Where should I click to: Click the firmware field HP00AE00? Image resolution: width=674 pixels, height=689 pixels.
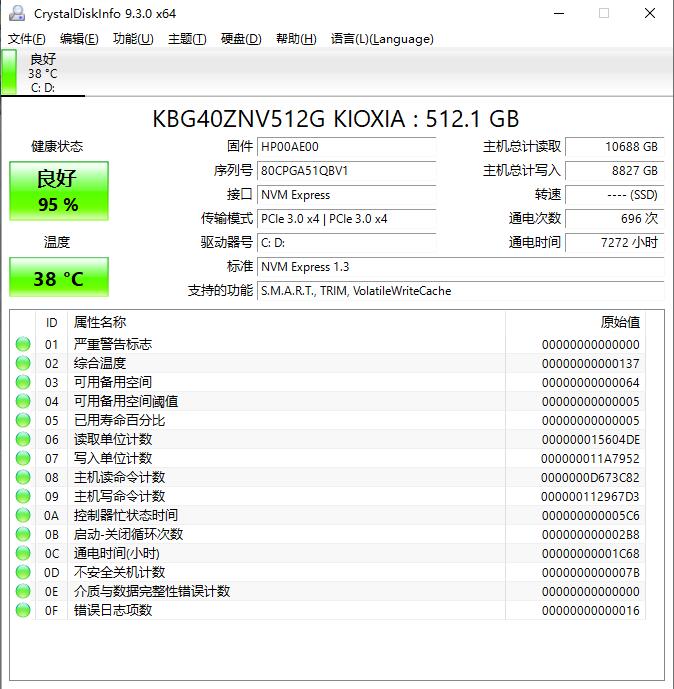(x=346, y=147)
